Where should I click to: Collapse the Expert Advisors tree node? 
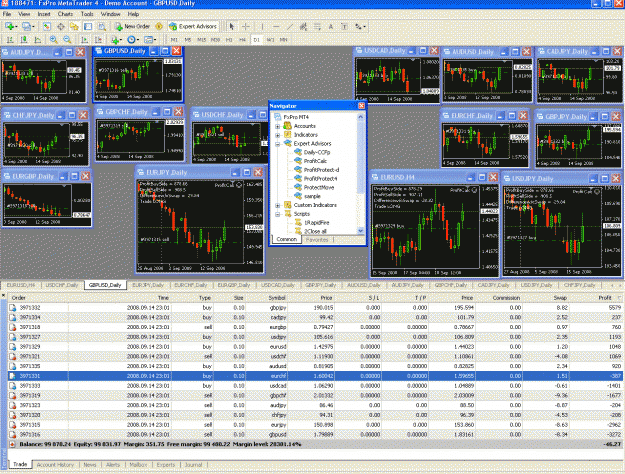(277, 144)
